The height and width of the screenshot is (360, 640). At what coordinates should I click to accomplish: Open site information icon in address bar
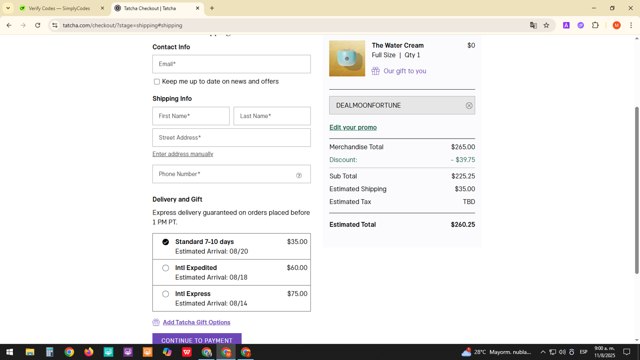pos(55,25)
